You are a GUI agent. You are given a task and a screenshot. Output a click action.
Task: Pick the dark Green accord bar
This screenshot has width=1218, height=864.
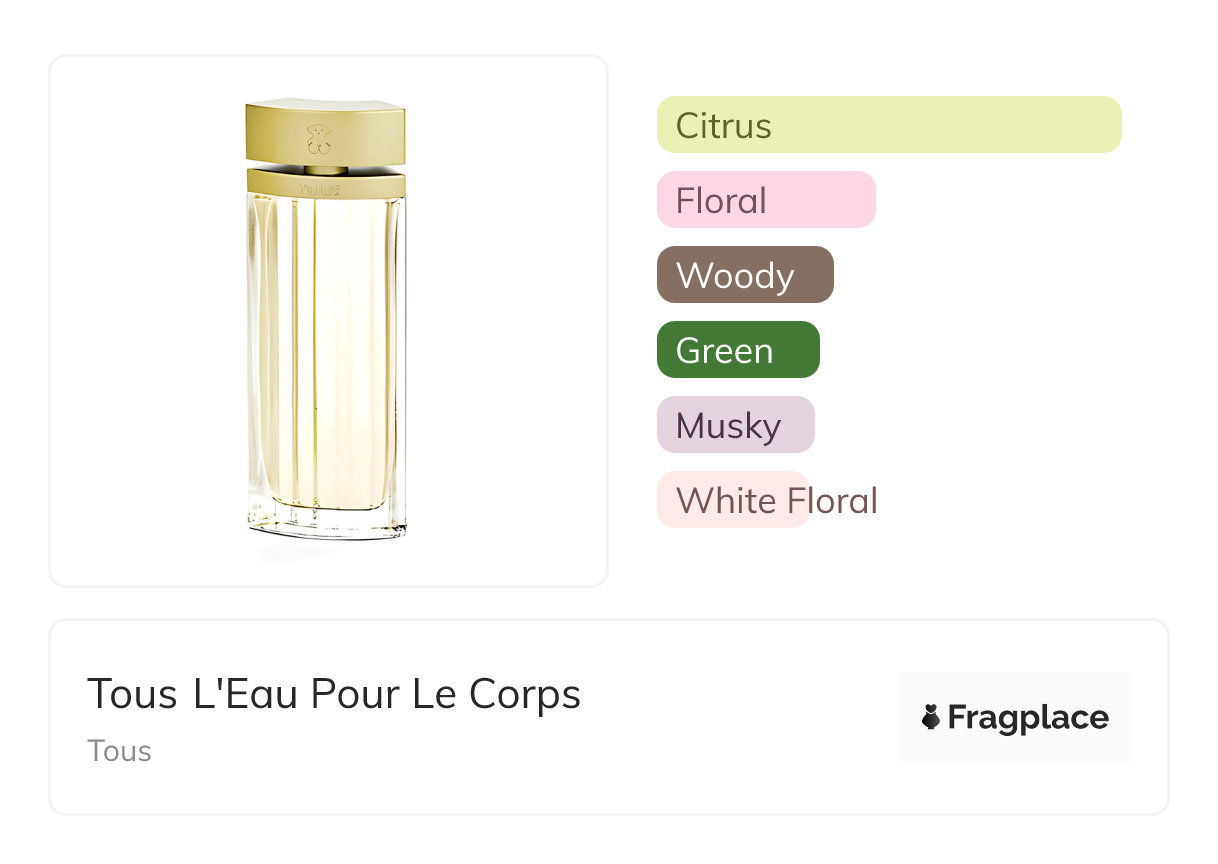[737, 350]
